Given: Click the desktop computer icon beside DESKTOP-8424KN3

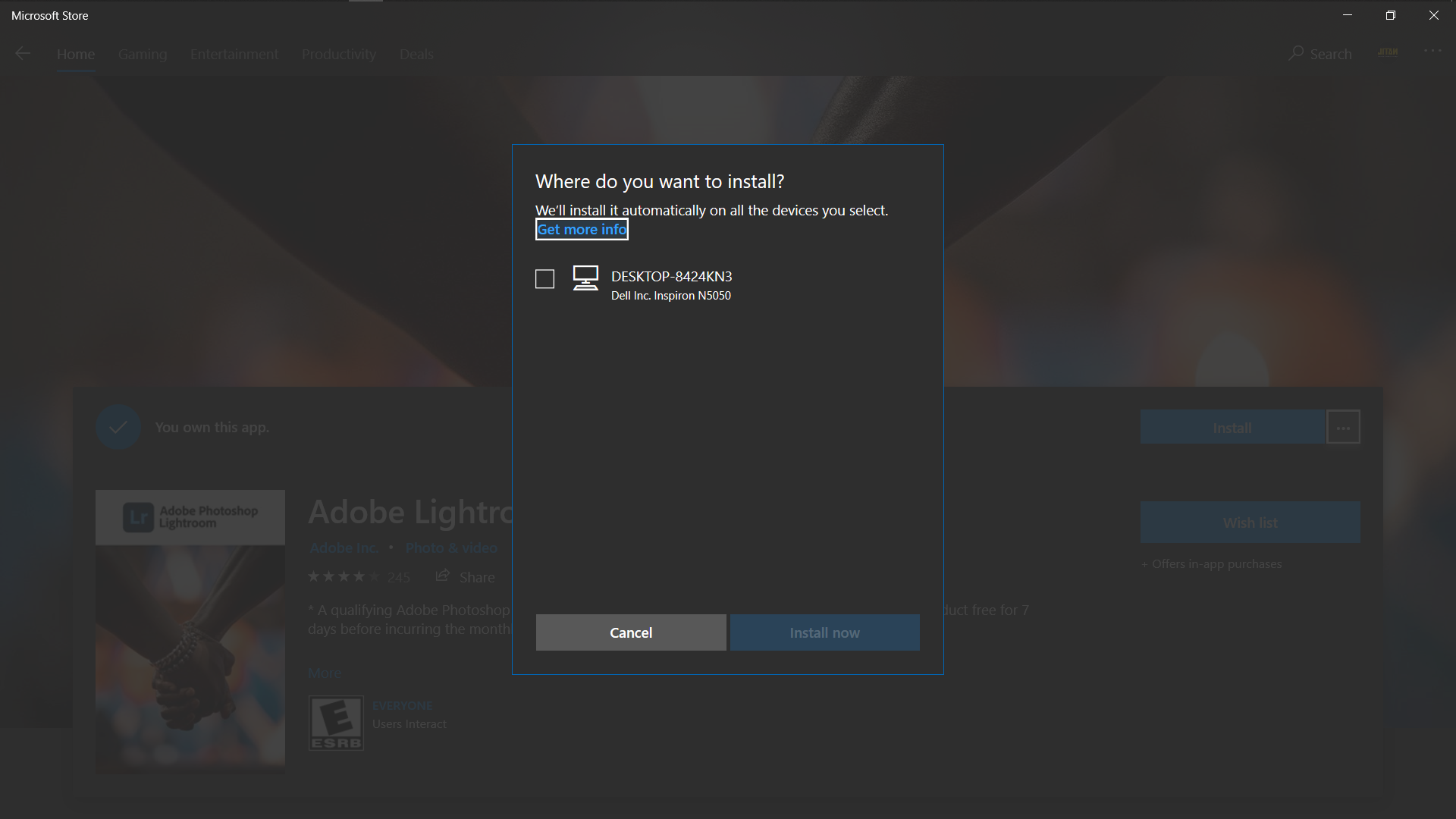Looking at the screenshot, I should pos(585,278).
